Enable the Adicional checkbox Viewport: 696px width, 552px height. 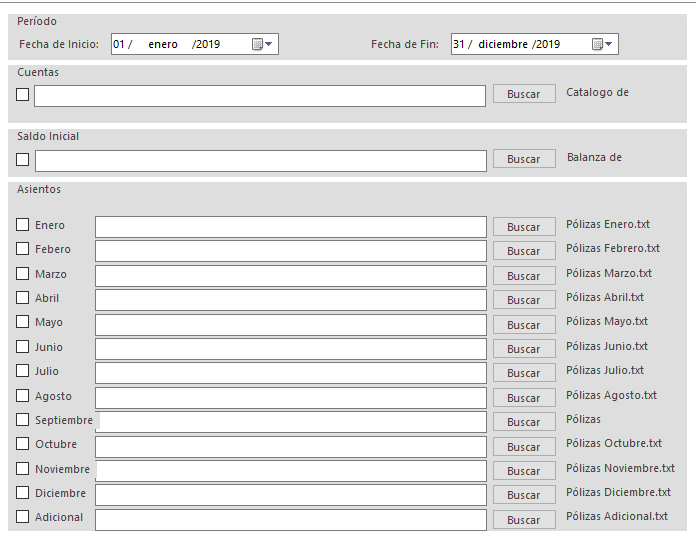[x=23, y=517]
